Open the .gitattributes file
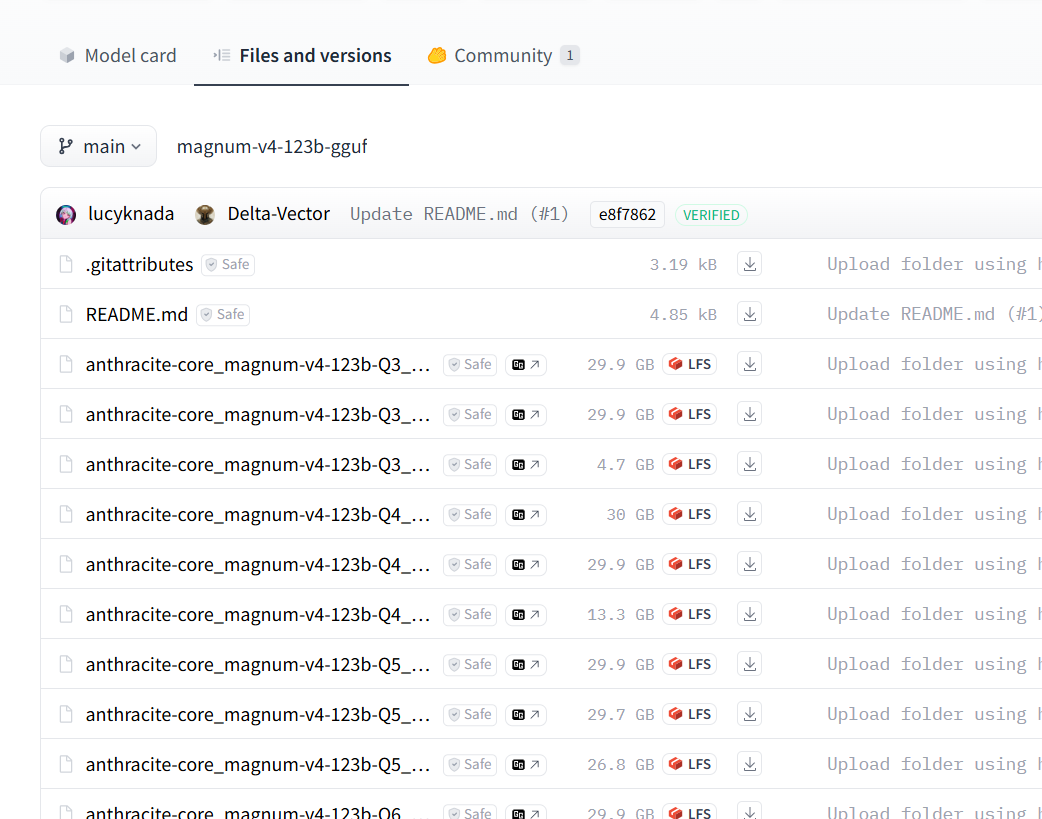Image resolution: width=1042 pixels, height=819 pixels. pyautogui.click(x=140, y=264)
